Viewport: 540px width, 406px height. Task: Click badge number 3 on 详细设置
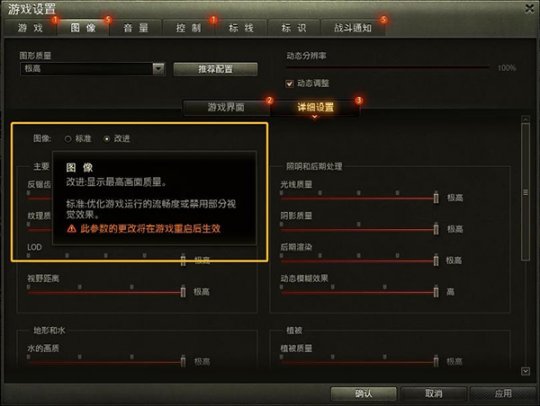point(359,100)
